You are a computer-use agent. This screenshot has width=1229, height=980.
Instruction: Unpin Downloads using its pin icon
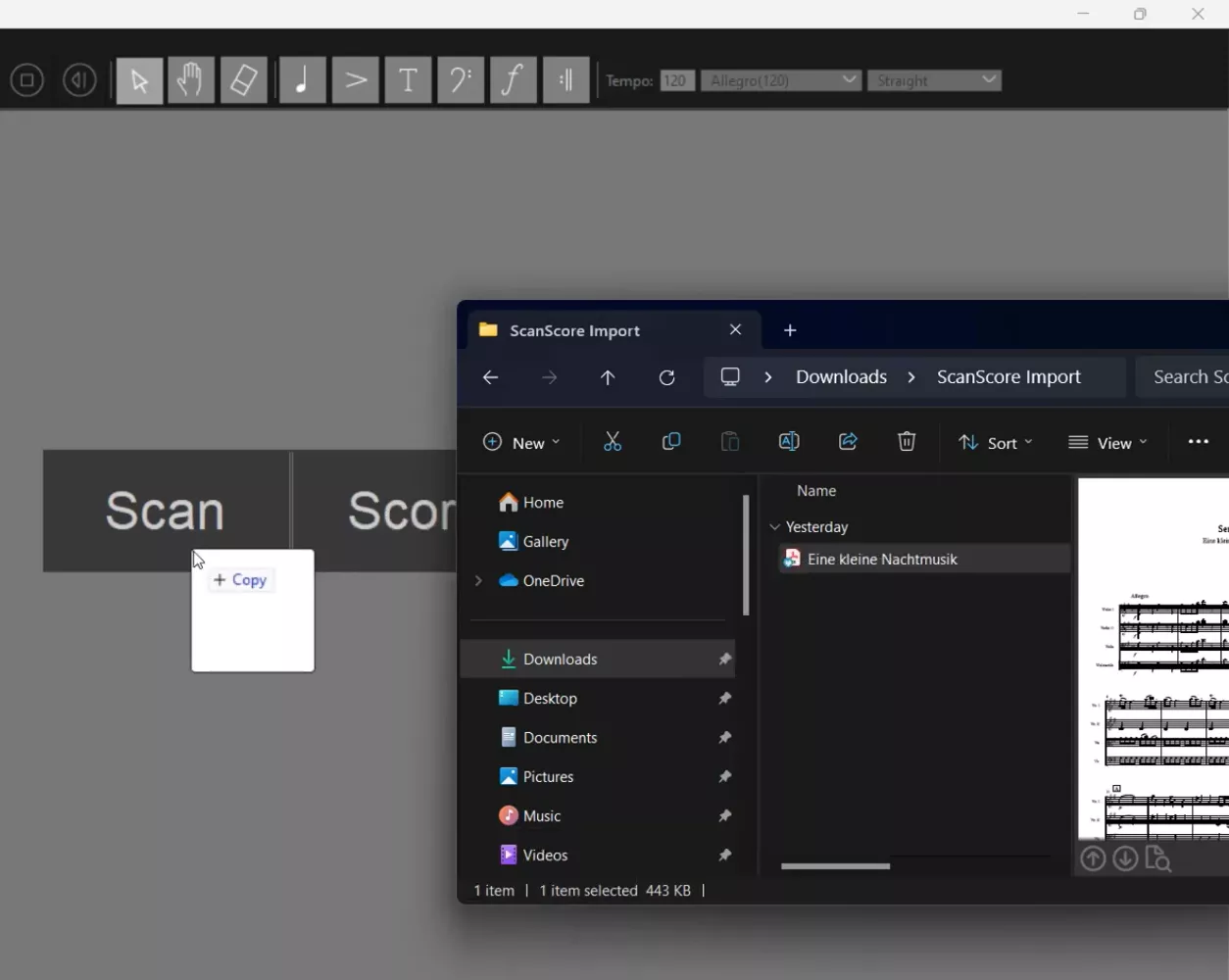pos(725,660)
